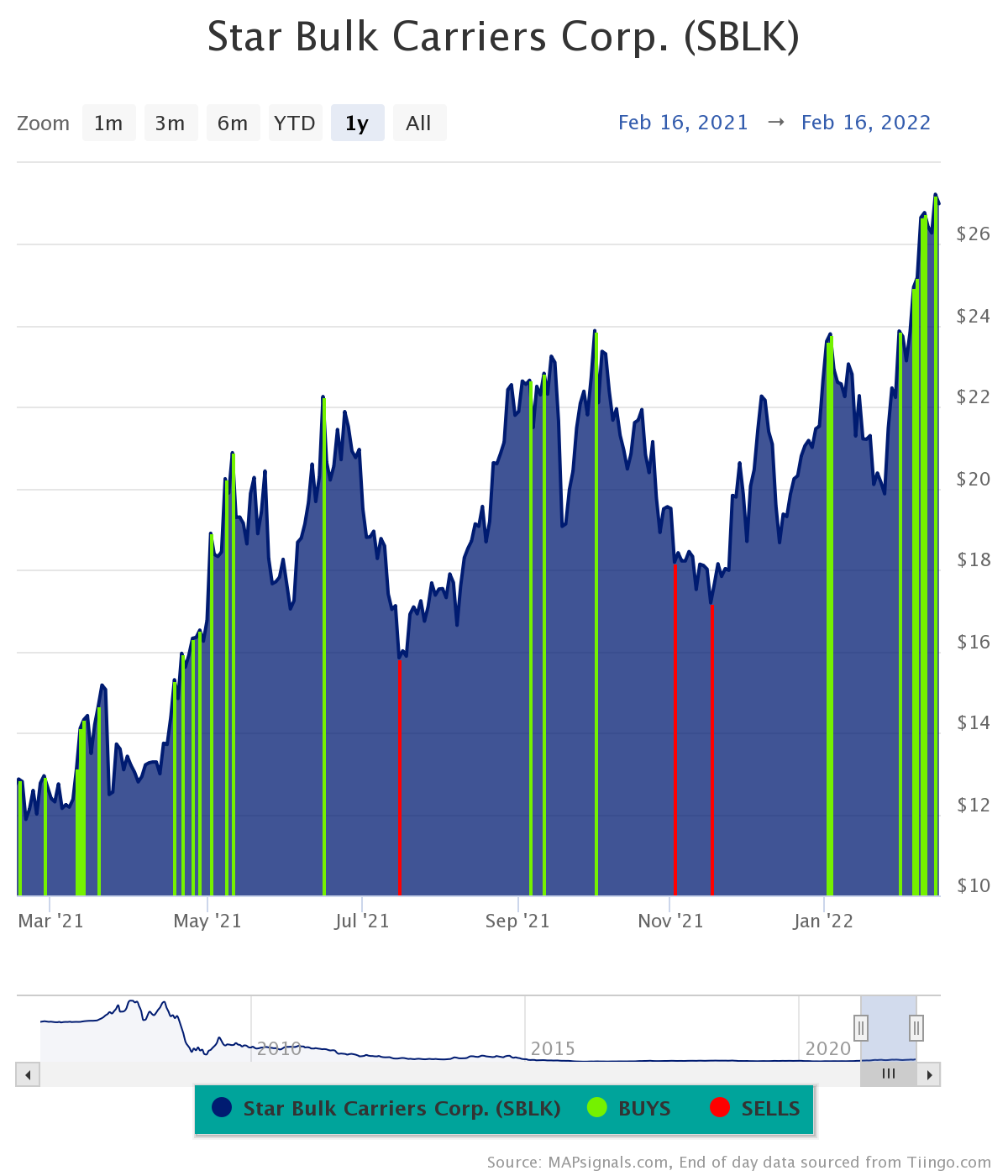This screenshot has height=1176, width=1008.
Task: Switch to the 1y zoom range
Action: point(357,123)
